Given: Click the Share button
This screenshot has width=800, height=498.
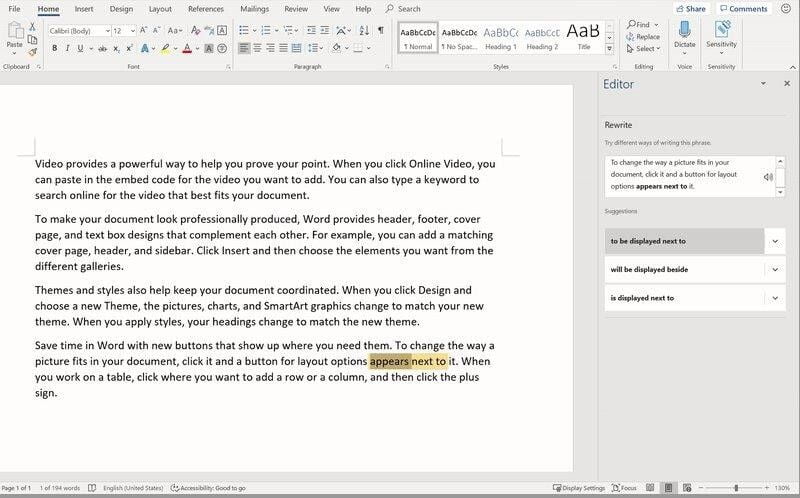Looking at the screenshot, I should click(691, 9).
